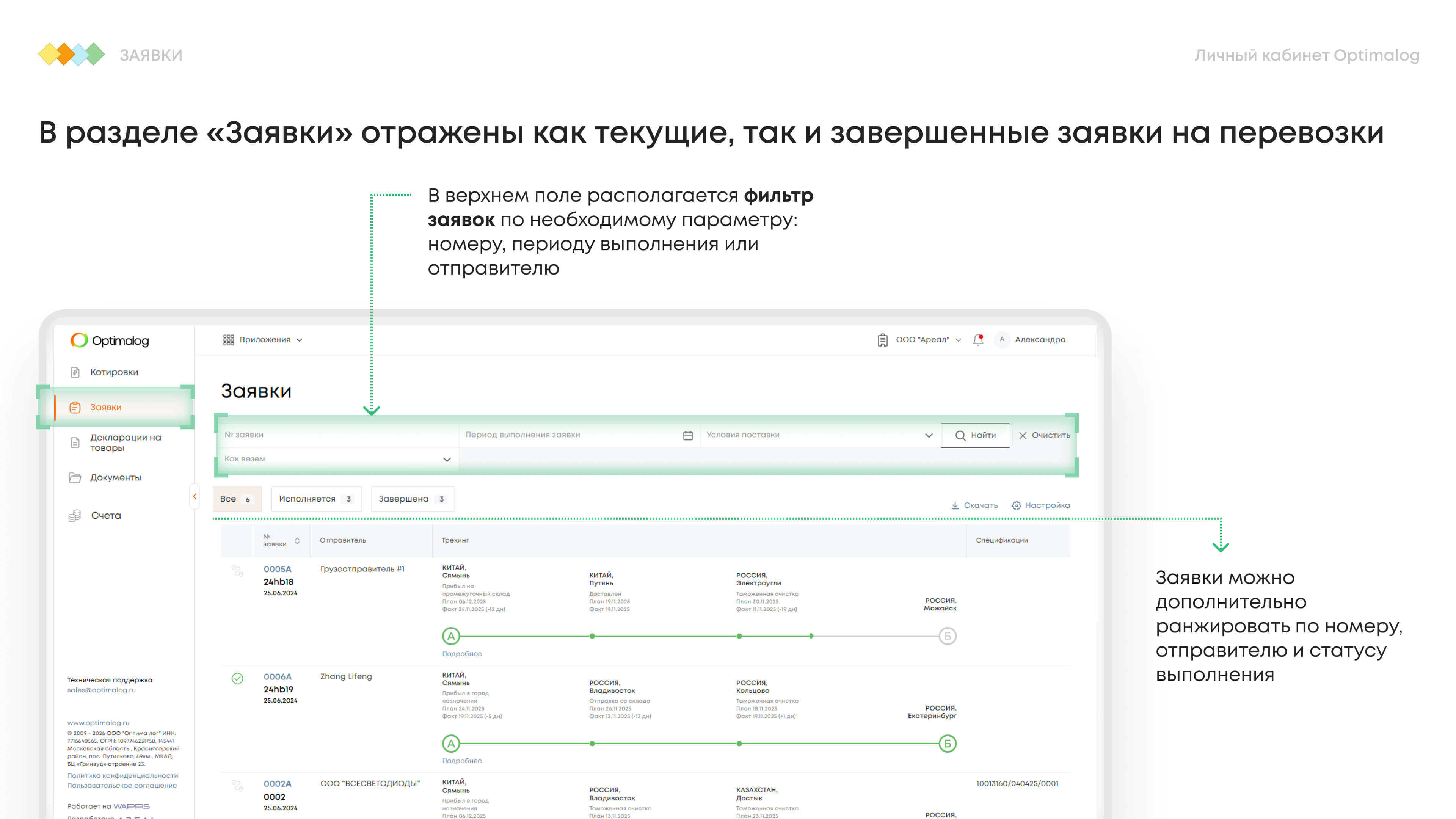
Task: Click completed status check on 0006A
Action: click(x=237, y=678)
